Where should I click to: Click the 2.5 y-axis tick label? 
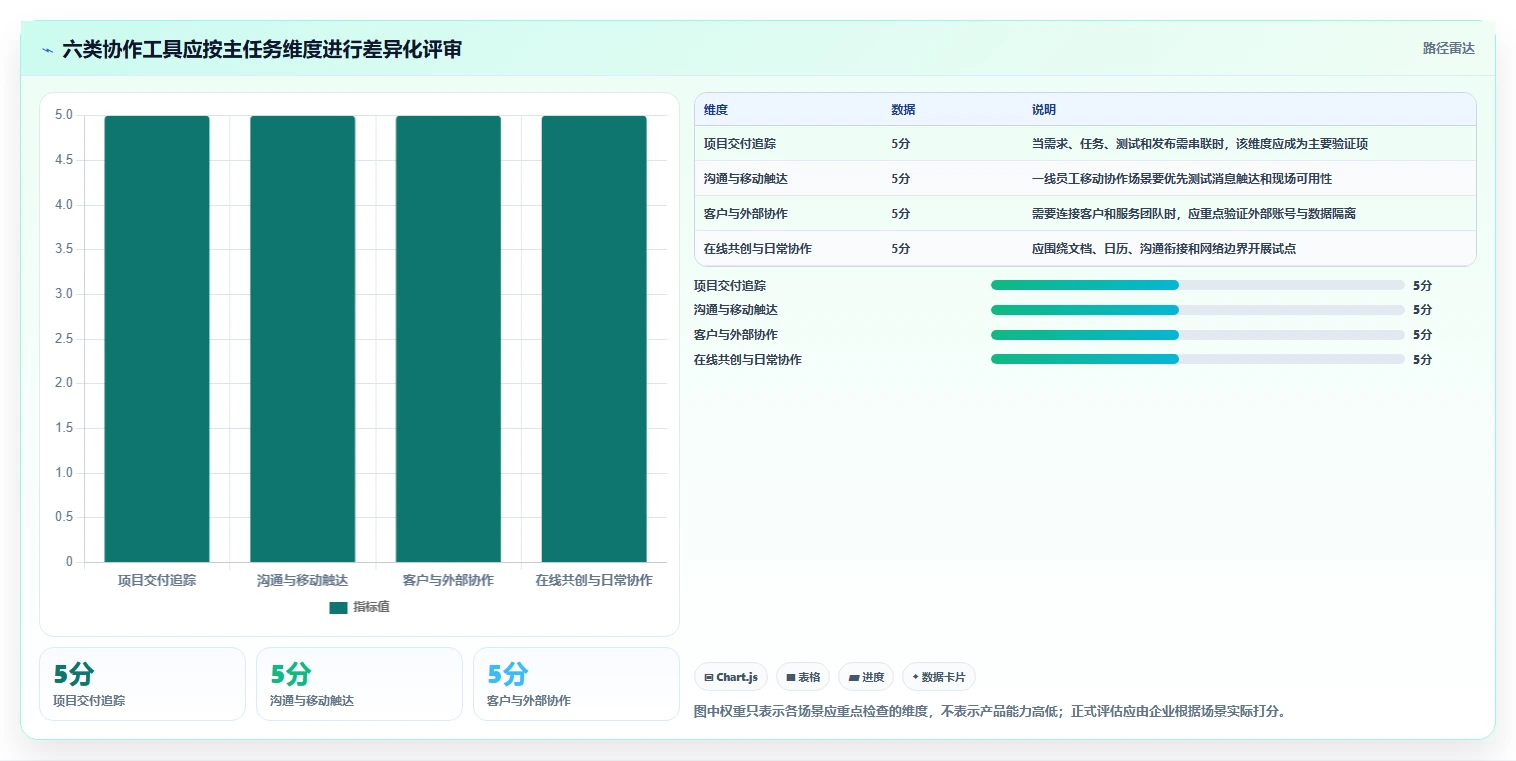click(x=64, y=339)
